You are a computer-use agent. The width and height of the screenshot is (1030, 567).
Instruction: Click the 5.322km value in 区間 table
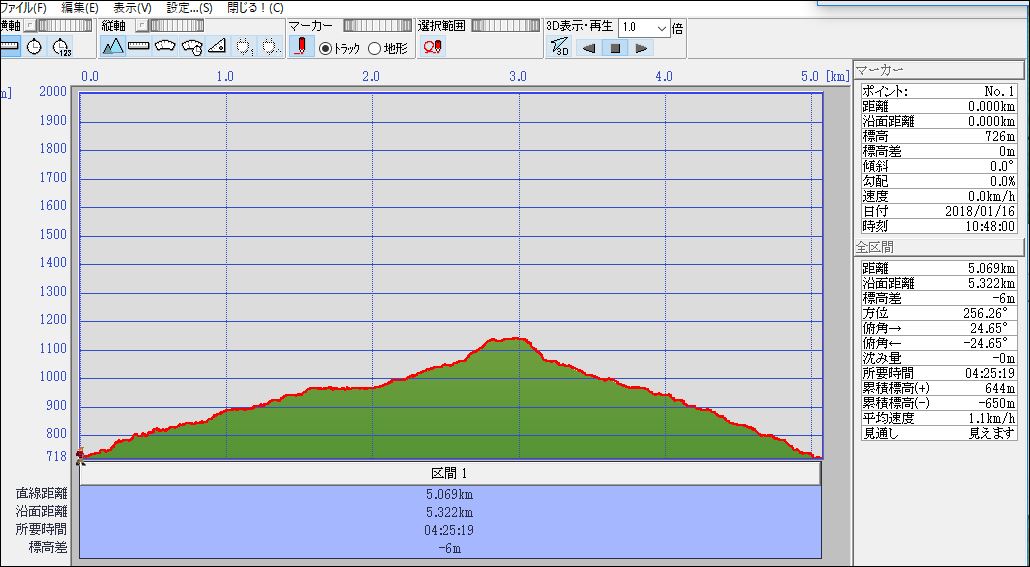(x=450, y=512)
